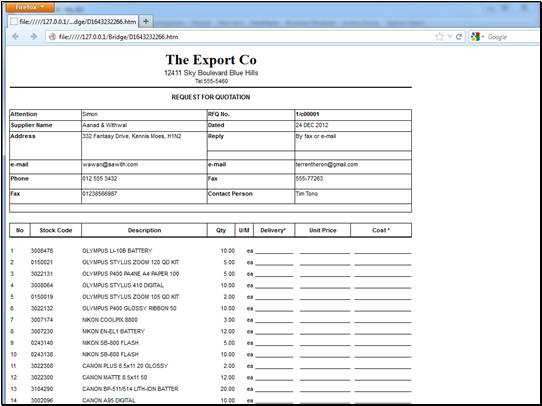Click "NIKON EN-EL1 BATTERY" description
Image resolution: width=542 pixels, height=406 pixels.
point(113,331)
